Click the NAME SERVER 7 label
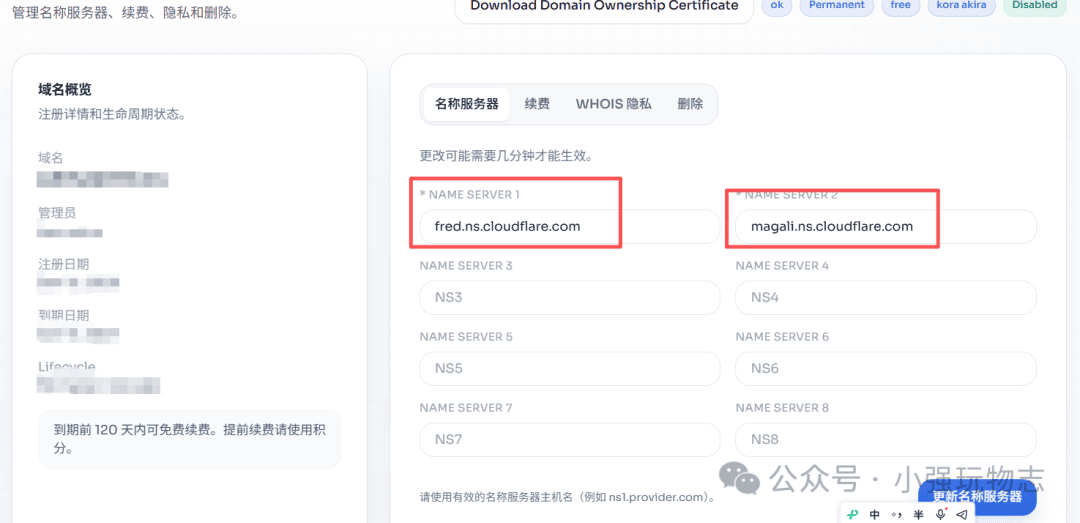The image size is (1080, 523). pyautogui.click(x=466, y=408)
